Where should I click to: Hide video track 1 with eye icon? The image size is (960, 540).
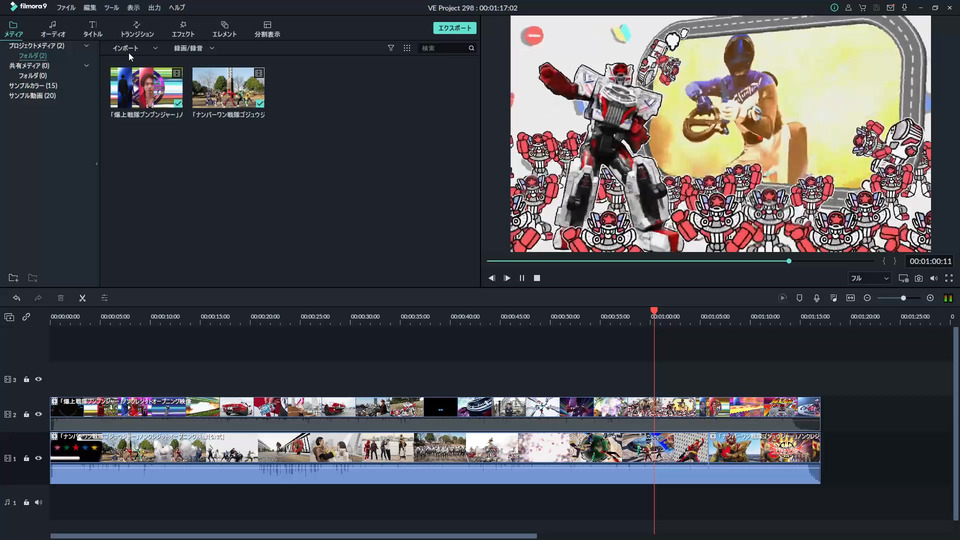click(x=39, y=459)
